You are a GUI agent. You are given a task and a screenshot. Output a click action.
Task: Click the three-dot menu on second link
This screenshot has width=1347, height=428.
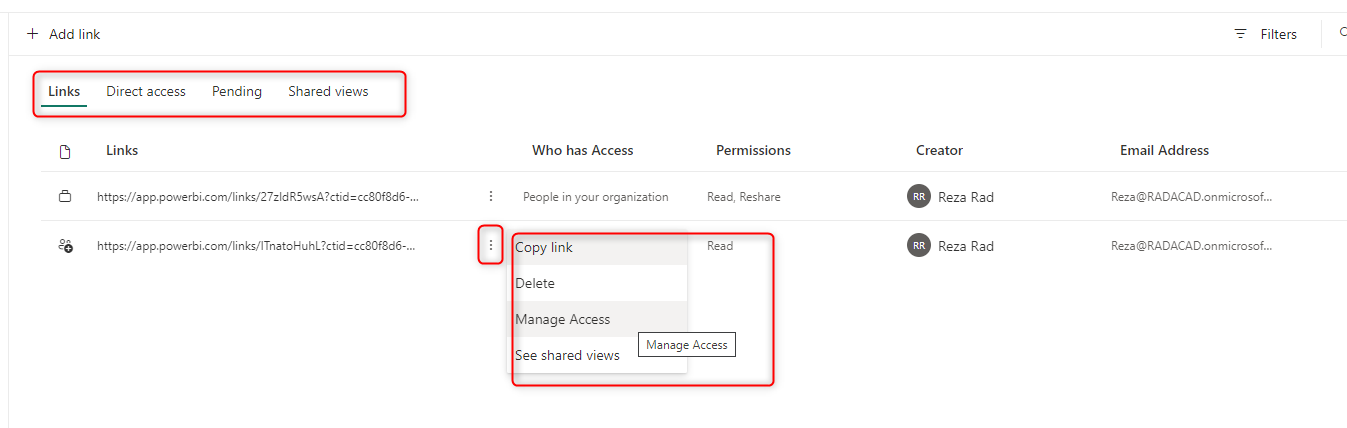click(x=490, y=246)
